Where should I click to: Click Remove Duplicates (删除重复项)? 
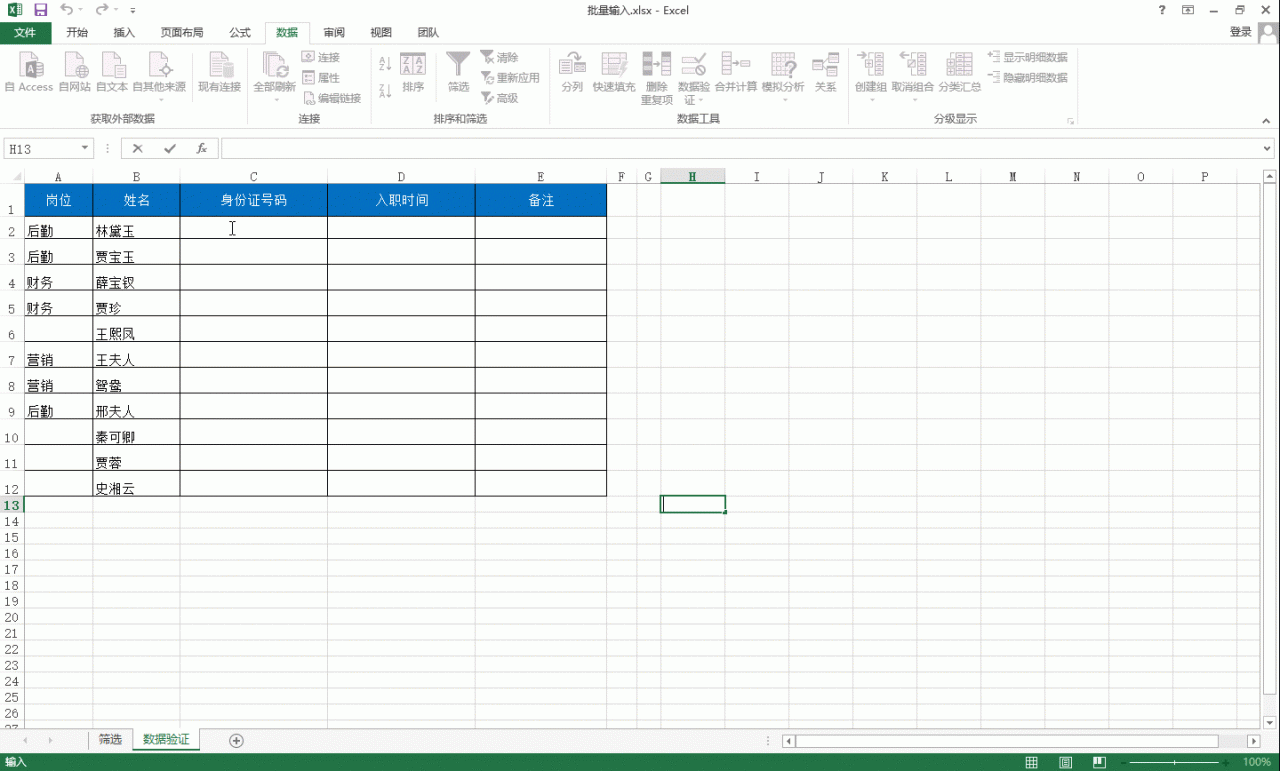coord(657,78)
